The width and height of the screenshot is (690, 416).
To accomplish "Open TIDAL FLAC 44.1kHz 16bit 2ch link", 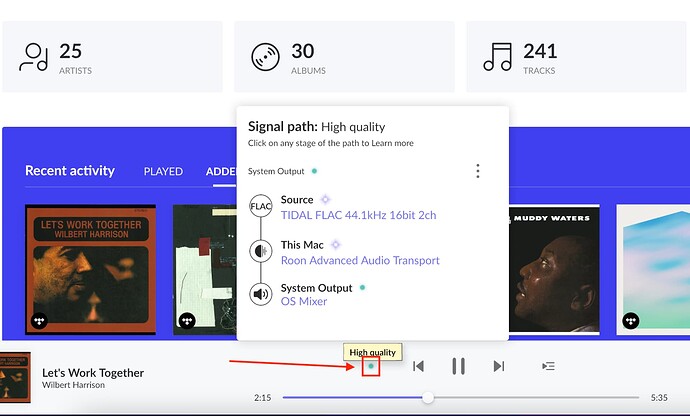I will (359, 215).
